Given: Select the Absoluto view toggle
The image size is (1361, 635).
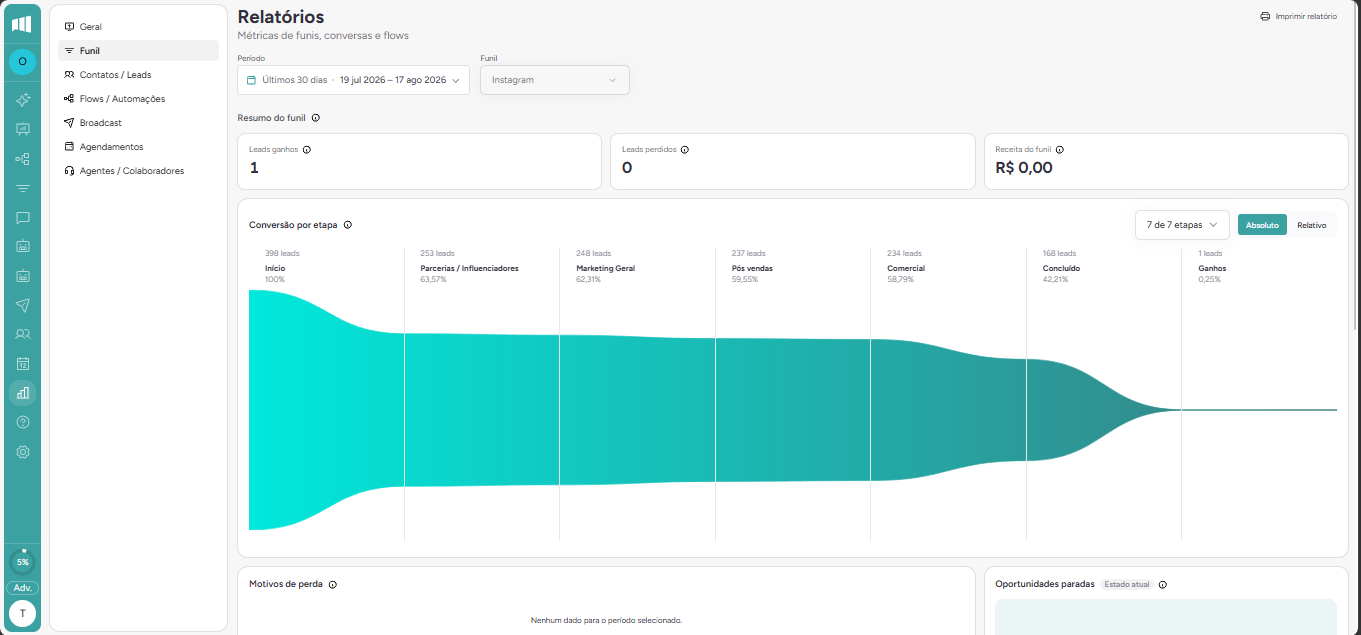Looking at the screenshot, I should point(1262,225).
